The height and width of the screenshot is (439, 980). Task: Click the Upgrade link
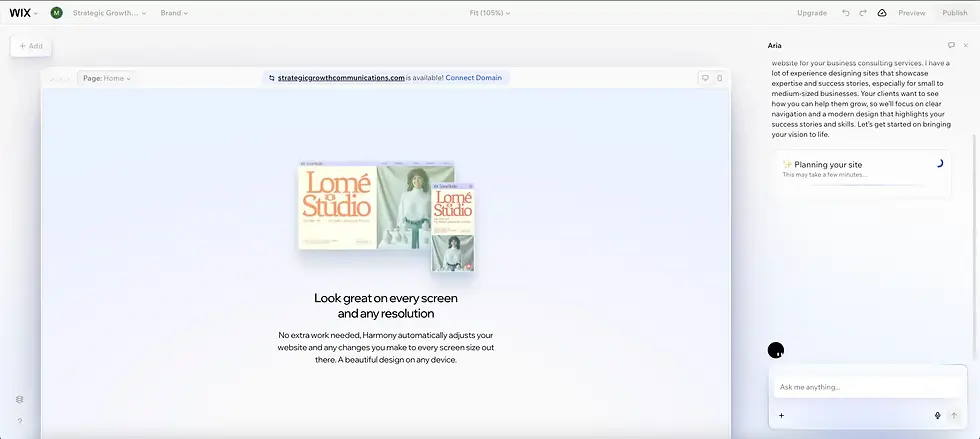click(x=812, y=13)
